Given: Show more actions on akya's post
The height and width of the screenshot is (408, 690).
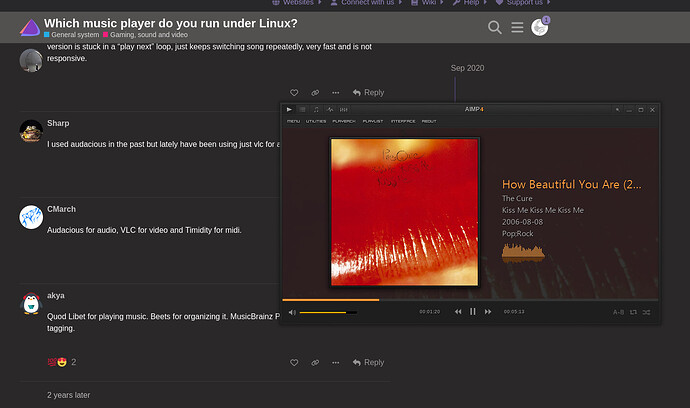Looking at the screenshot, I should [336, 363].
